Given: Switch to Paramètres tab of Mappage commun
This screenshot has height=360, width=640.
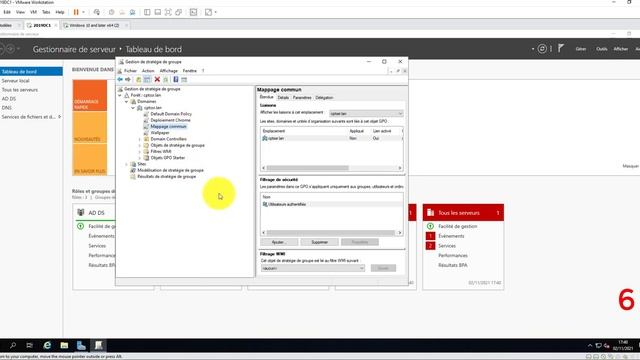Looking at the screenshot, I should tap(302, 98).
